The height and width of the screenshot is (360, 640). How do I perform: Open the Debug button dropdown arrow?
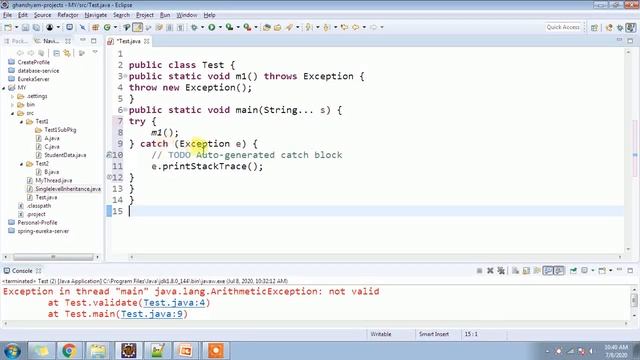(x=202, y=27)
